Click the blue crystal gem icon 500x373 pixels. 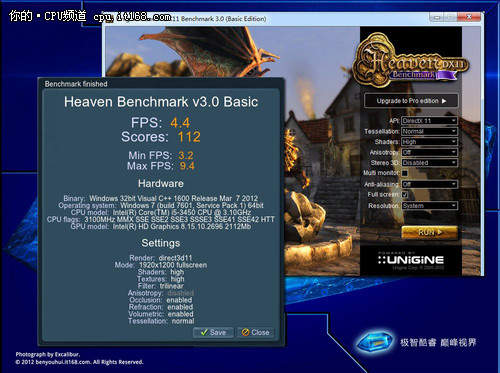click(374, 342)
